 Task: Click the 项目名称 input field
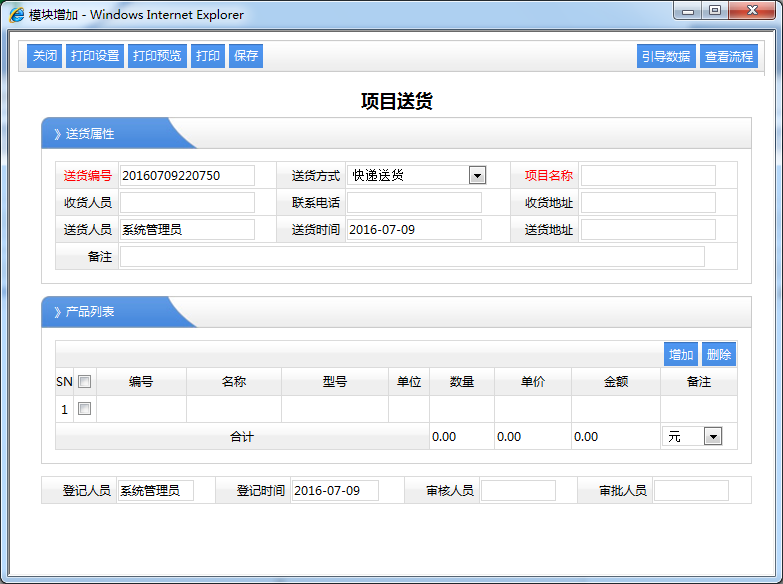click(x=648, y=176)
